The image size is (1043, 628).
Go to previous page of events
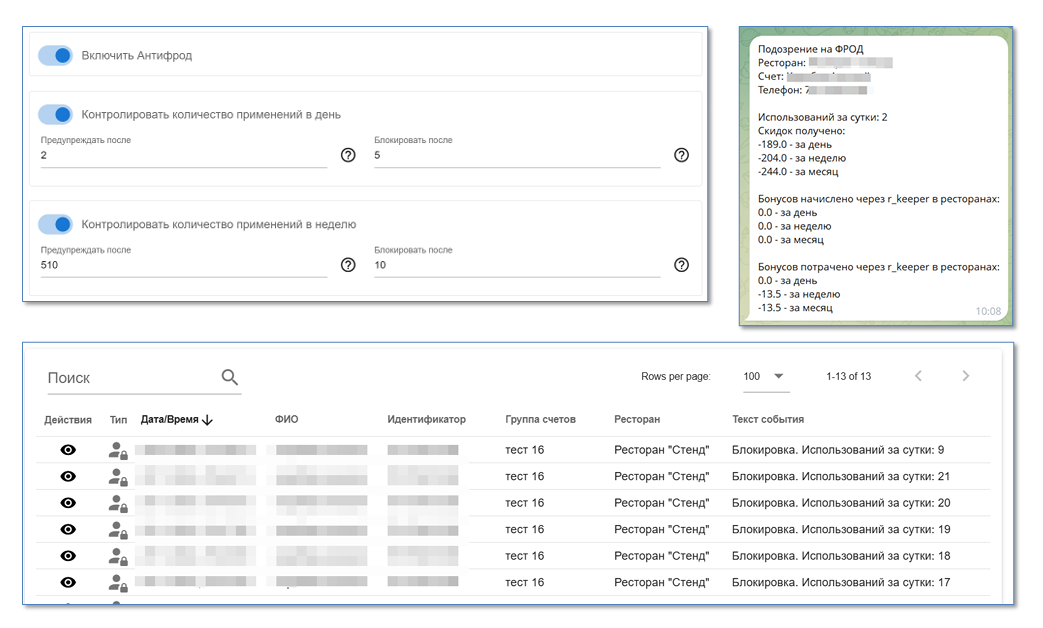tap(918, 376)
